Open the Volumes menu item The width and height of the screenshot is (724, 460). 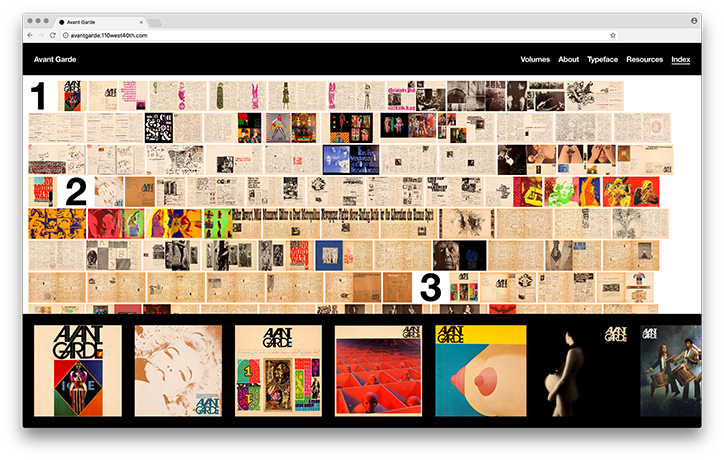pos(535,59)
